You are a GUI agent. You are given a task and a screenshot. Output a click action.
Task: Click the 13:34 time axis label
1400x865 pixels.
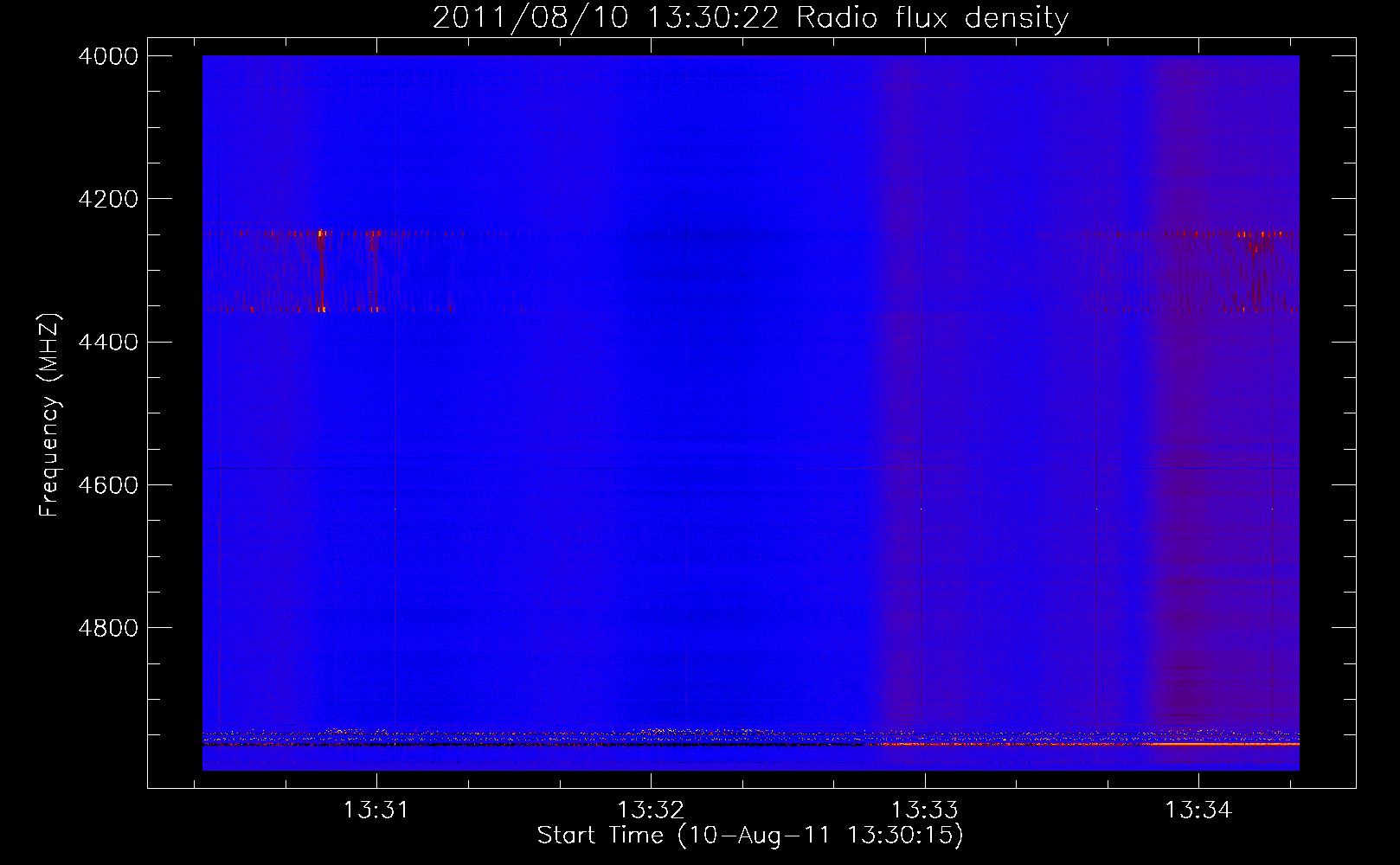[1198, 811]
